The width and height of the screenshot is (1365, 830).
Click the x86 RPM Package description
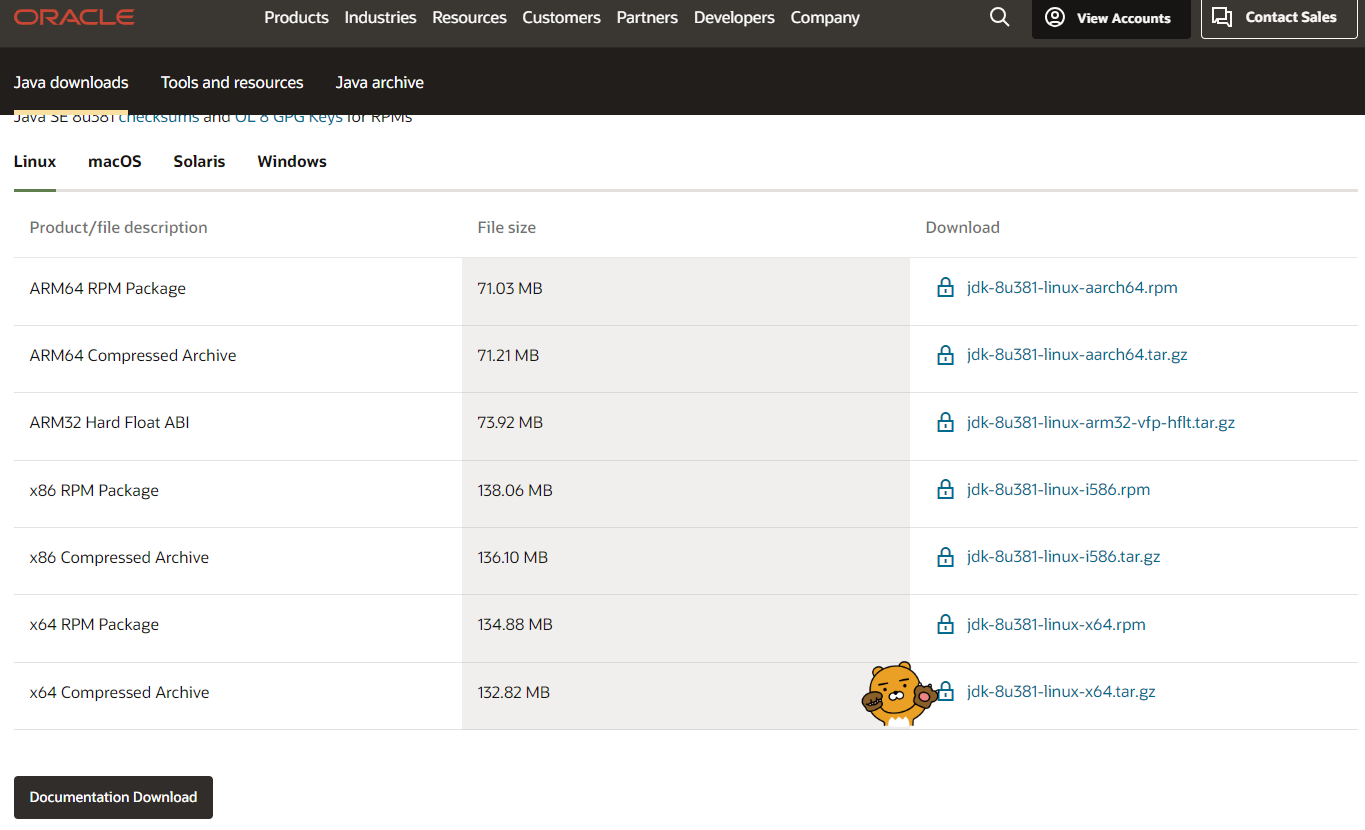tap(94, 490)
